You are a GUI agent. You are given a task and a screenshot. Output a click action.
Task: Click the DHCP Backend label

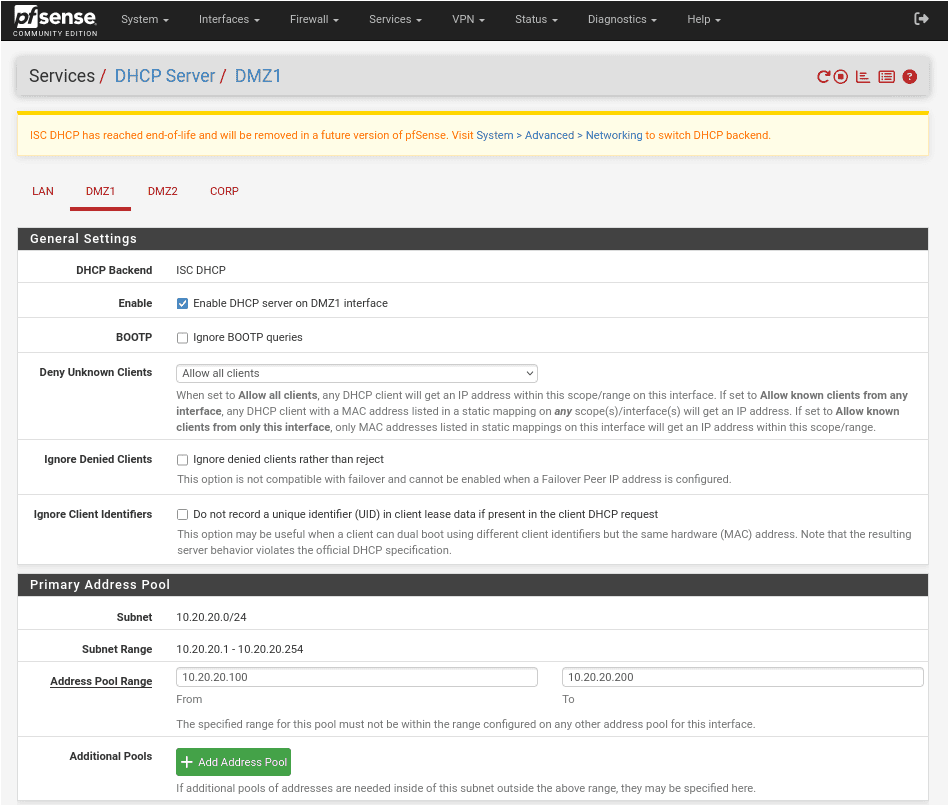(x=114, y=270)
